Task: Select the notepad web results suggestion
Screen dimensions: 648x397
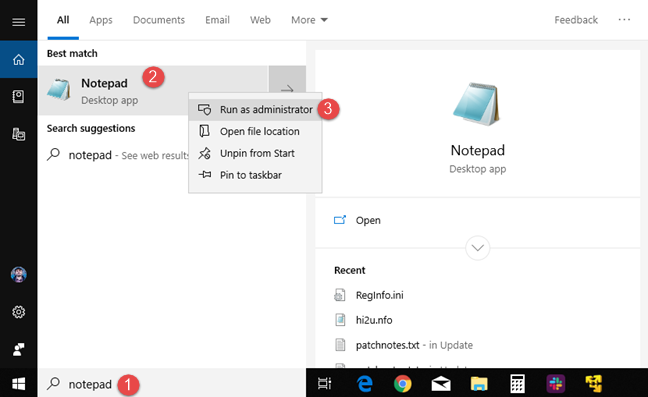Action: [118, 155]
